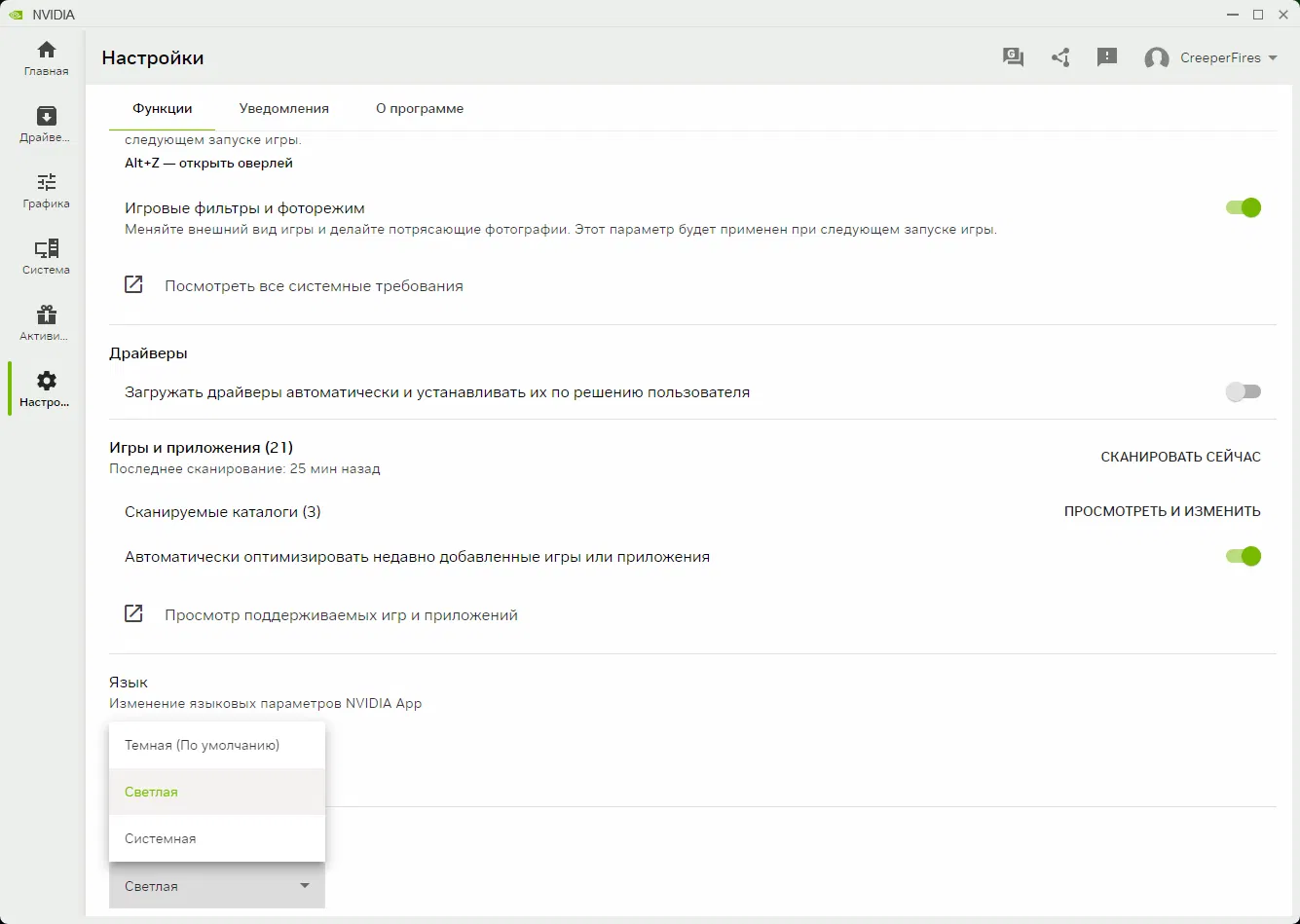Minimize the NVIDIA window

(1235, 15)
